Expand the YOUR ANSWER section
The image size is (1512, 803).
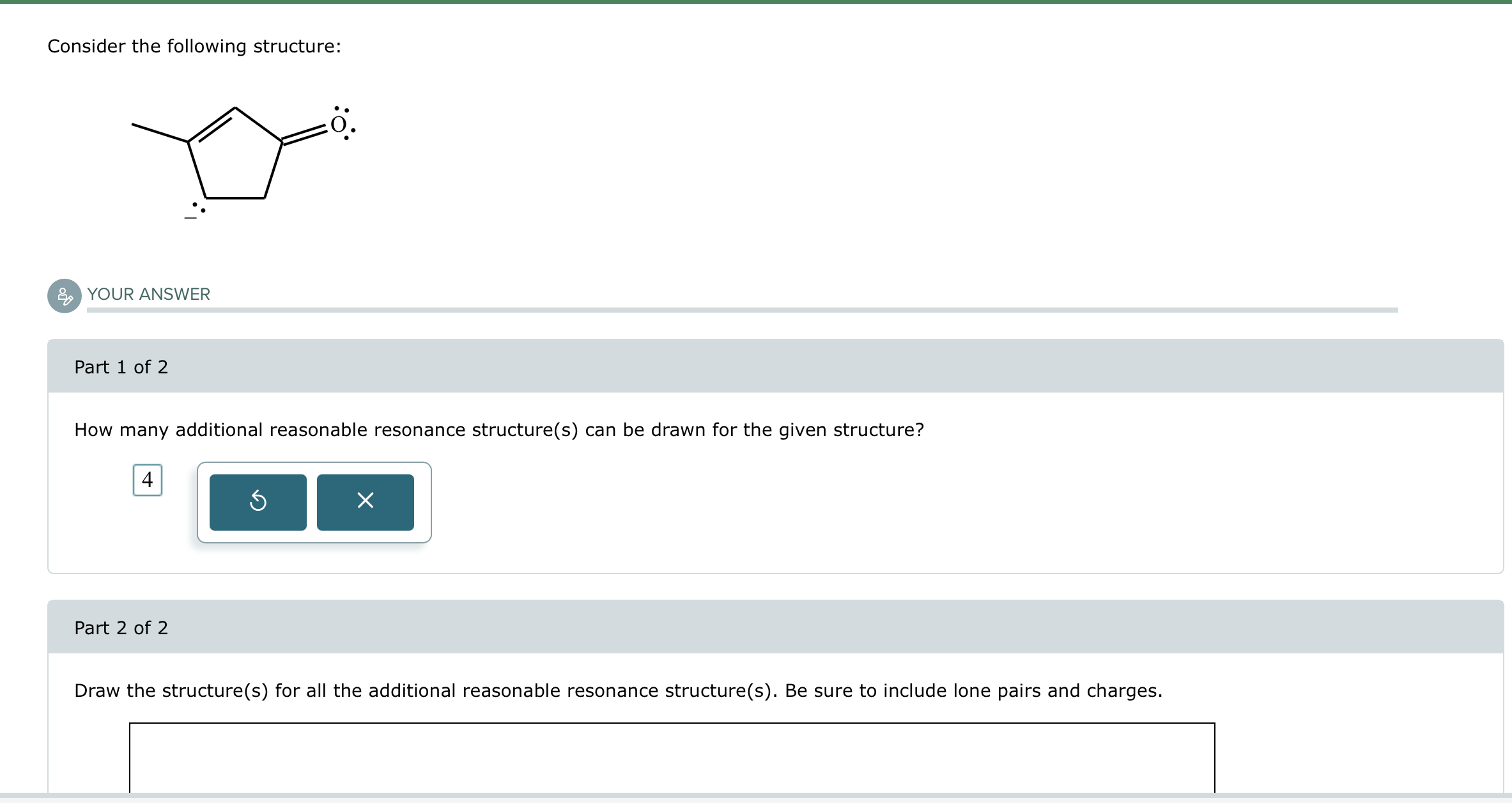[x=148, y=295]
